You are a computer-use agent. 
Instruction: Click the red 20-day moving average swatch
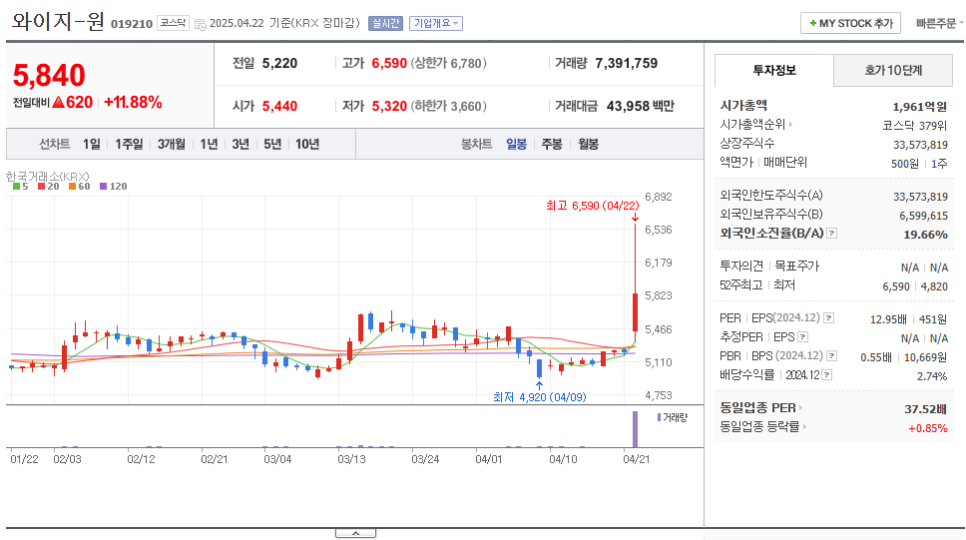(41, 187)
